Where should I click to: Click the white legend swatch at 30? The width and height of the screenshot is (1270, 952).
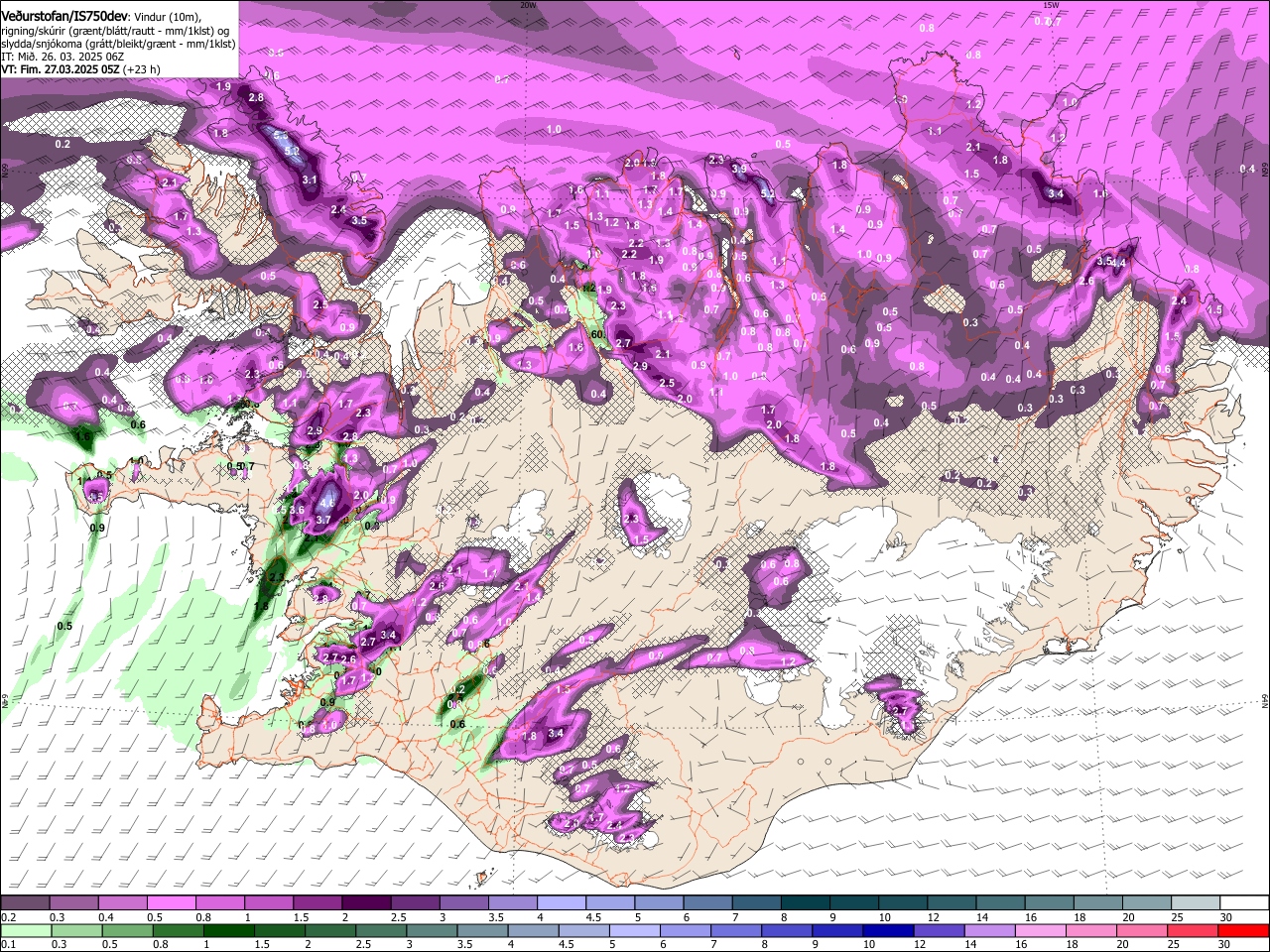[x=1244, y=902]
